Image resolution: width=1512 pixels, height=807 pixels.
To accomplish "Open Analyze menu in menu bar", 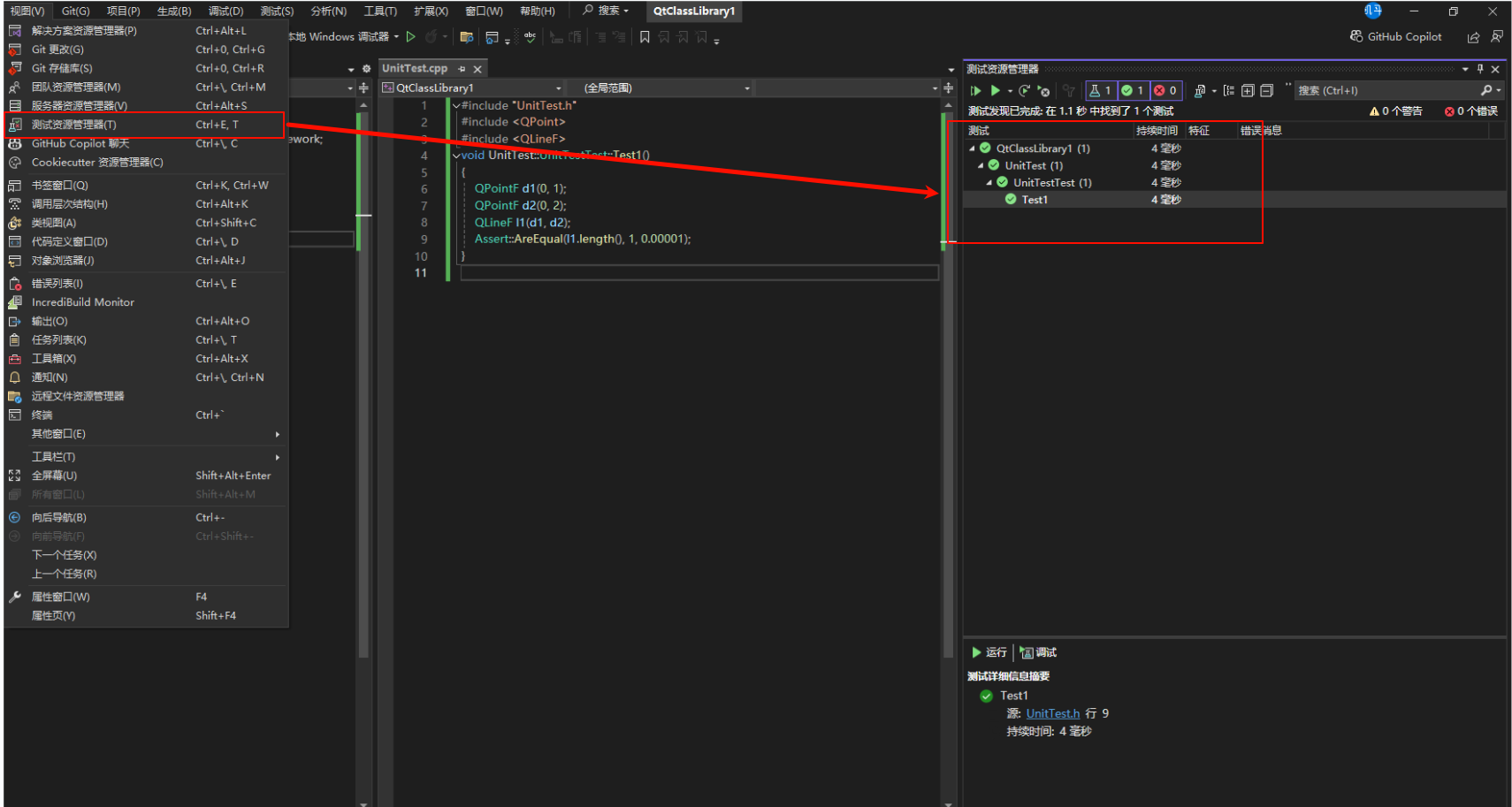I will (x=329, y=11).
